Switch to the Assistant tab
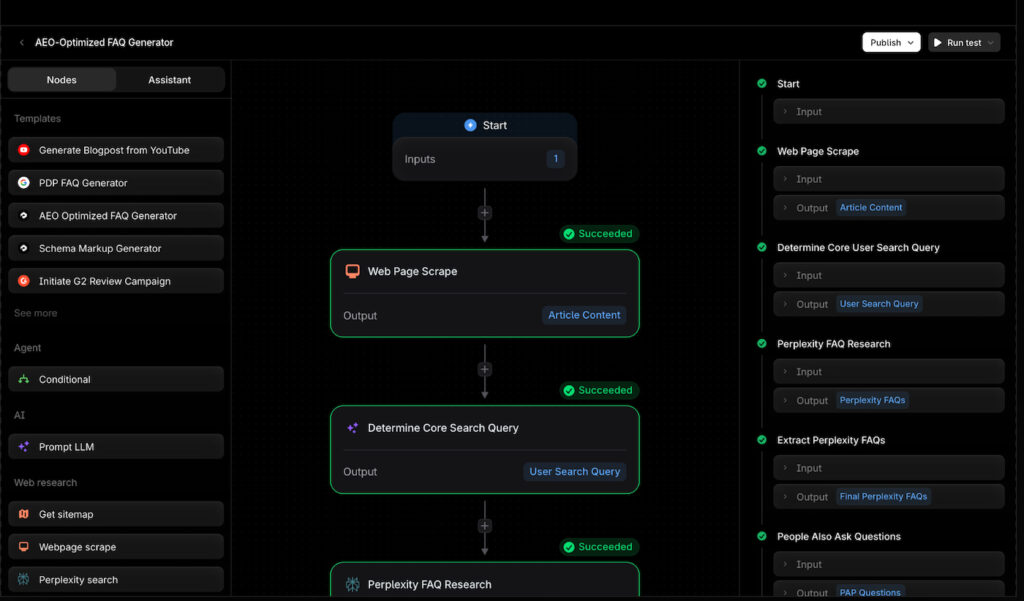The width and height of the screenshot is (1024, 601). (170, 80)
